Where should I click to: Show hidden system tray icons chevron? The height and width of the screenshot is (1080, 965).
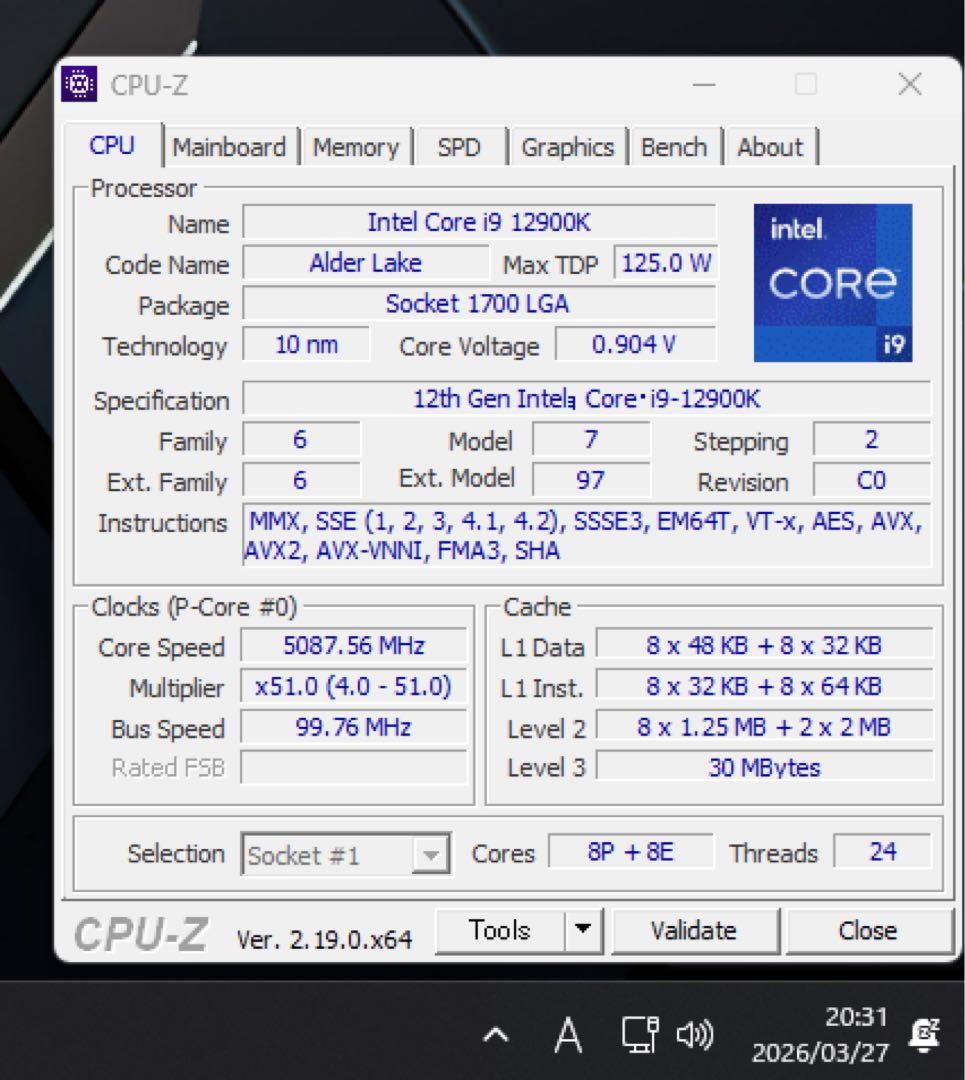coord(496,1035)
